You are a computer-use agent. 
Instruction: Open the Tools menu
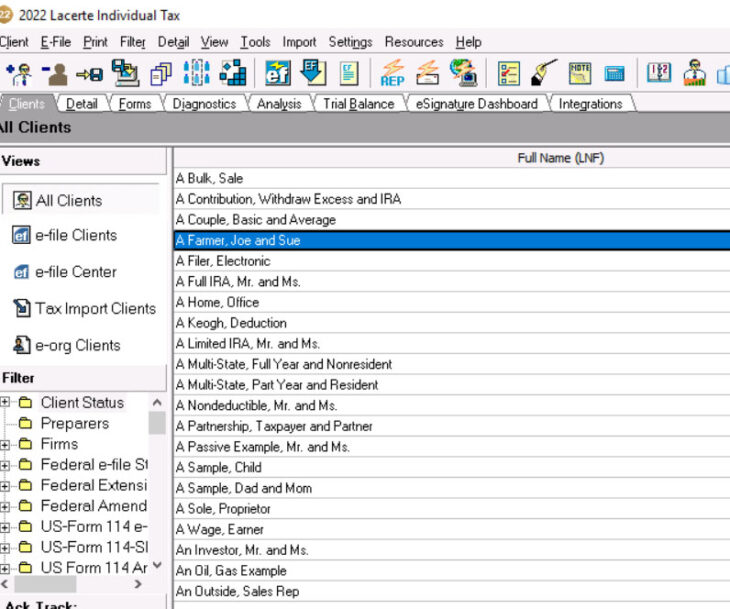[255, 42]
